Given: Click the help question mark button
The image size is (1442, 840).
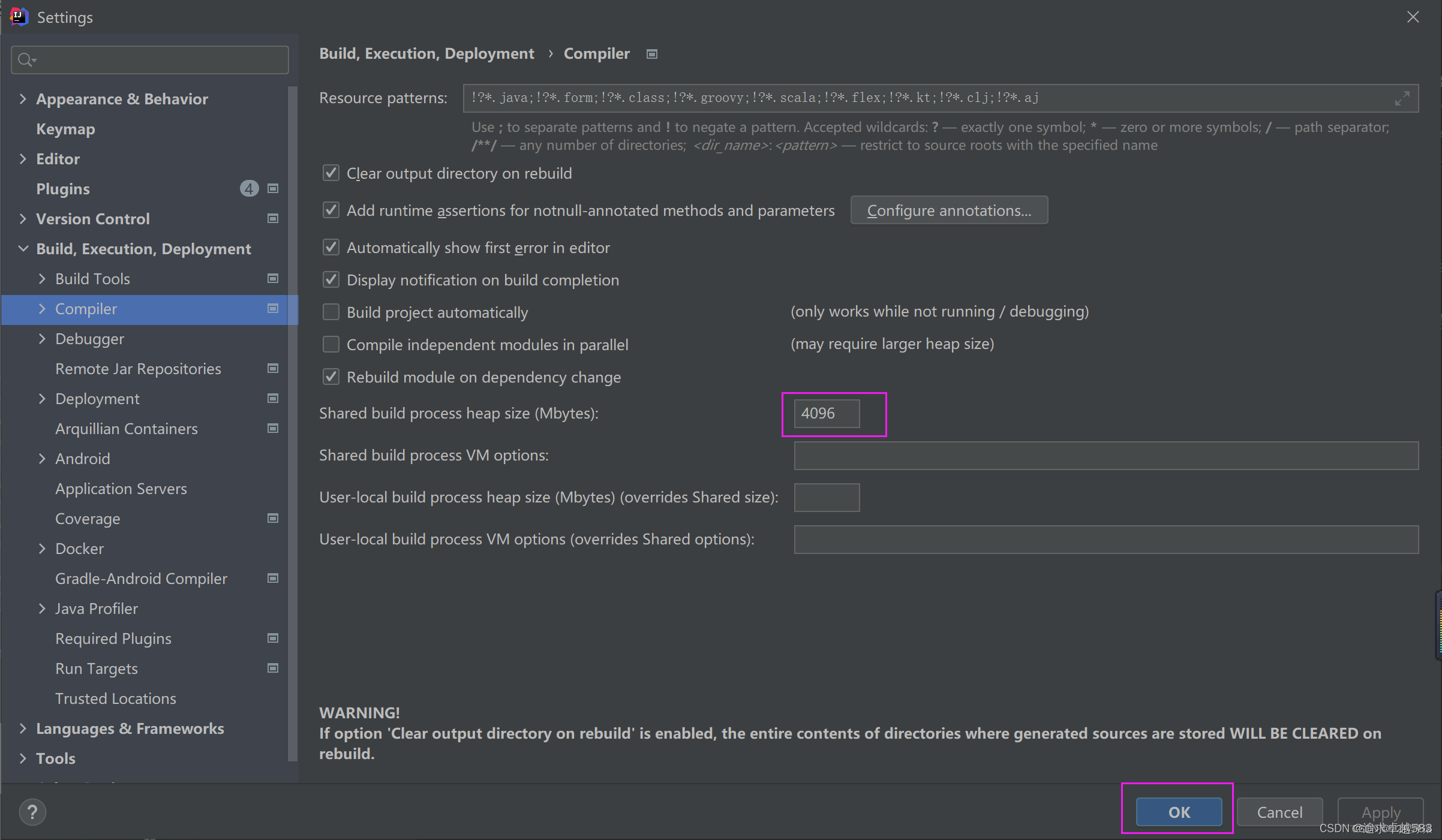Looking at the screenshot, I should (32, 812).
